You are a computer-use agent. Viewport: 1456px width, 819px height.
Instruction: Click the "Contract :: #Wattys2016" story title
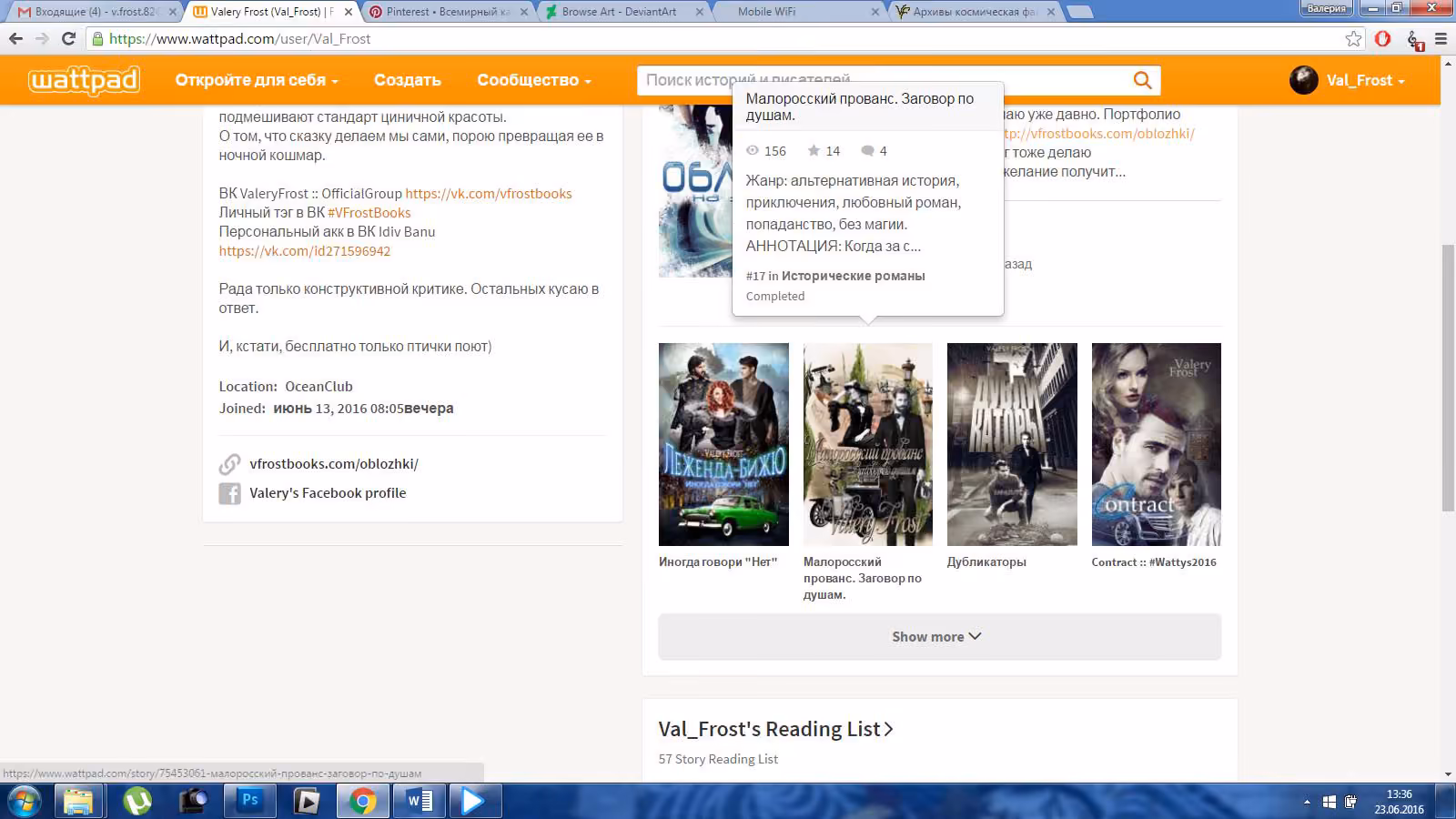(x=1154, y=562)
